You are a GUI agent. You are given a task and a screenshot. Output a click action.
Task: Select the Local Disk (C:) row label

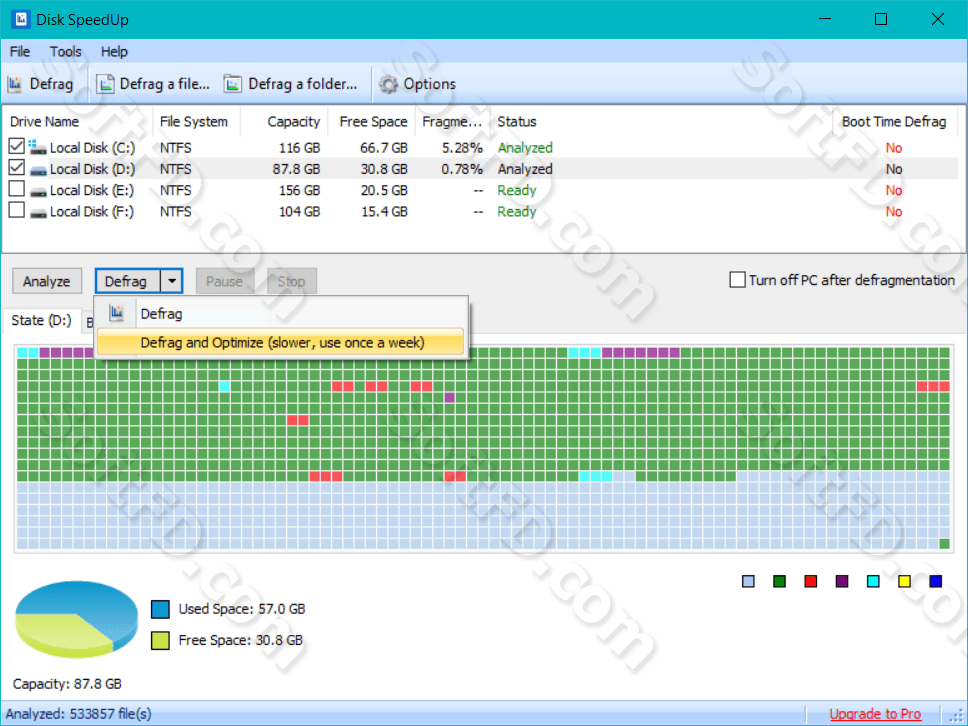92,148
